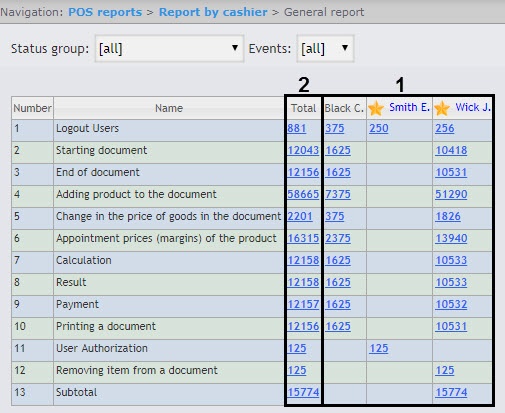Click the star icon beside Smith E.
505x413 pixels.
coord(376,108)
